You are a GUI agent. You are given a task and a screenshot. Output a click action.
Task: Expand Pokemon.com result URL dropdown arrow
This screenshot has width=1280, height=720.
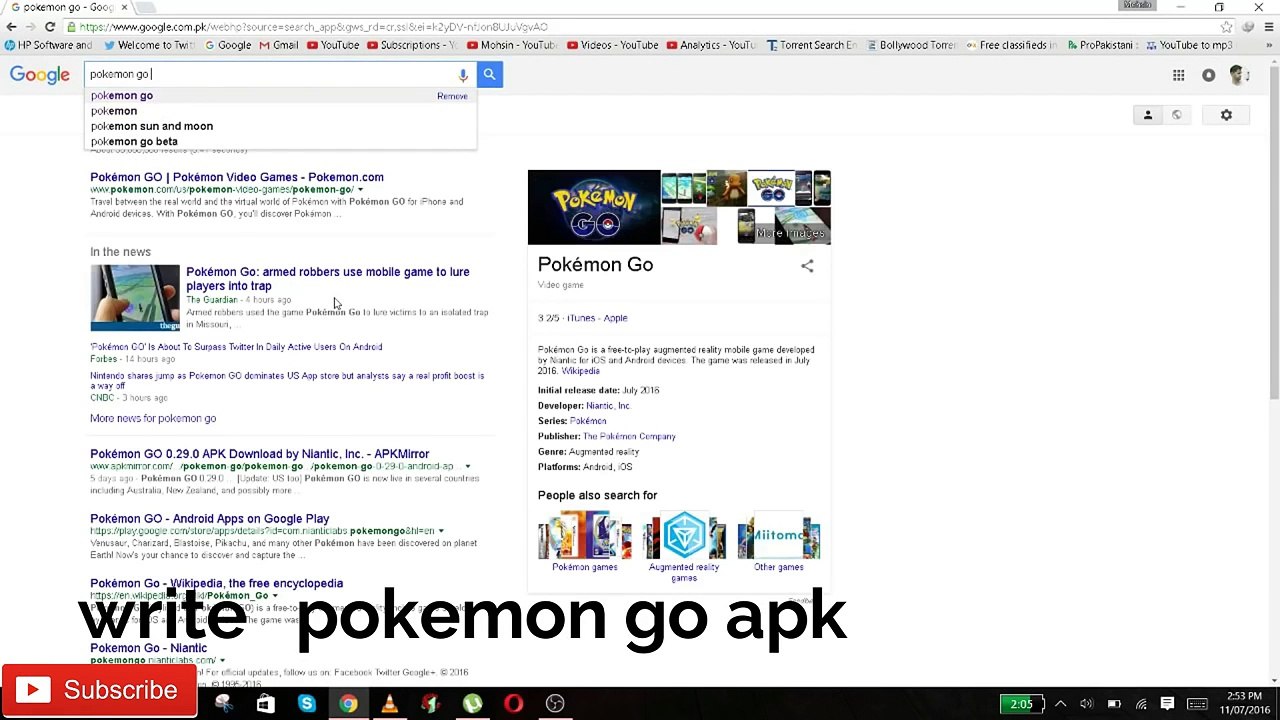360,189
